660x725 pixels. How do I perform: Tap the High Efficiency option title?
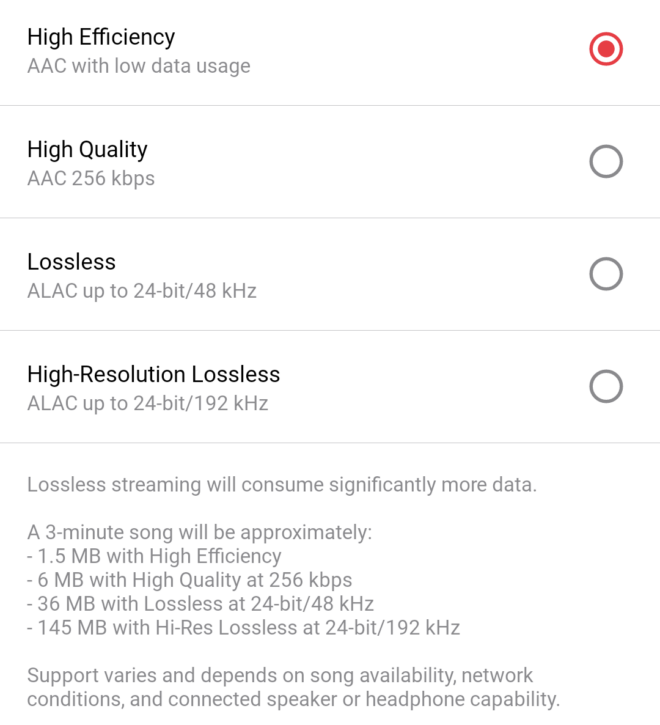pyautogui.click(x=101, y=38)
